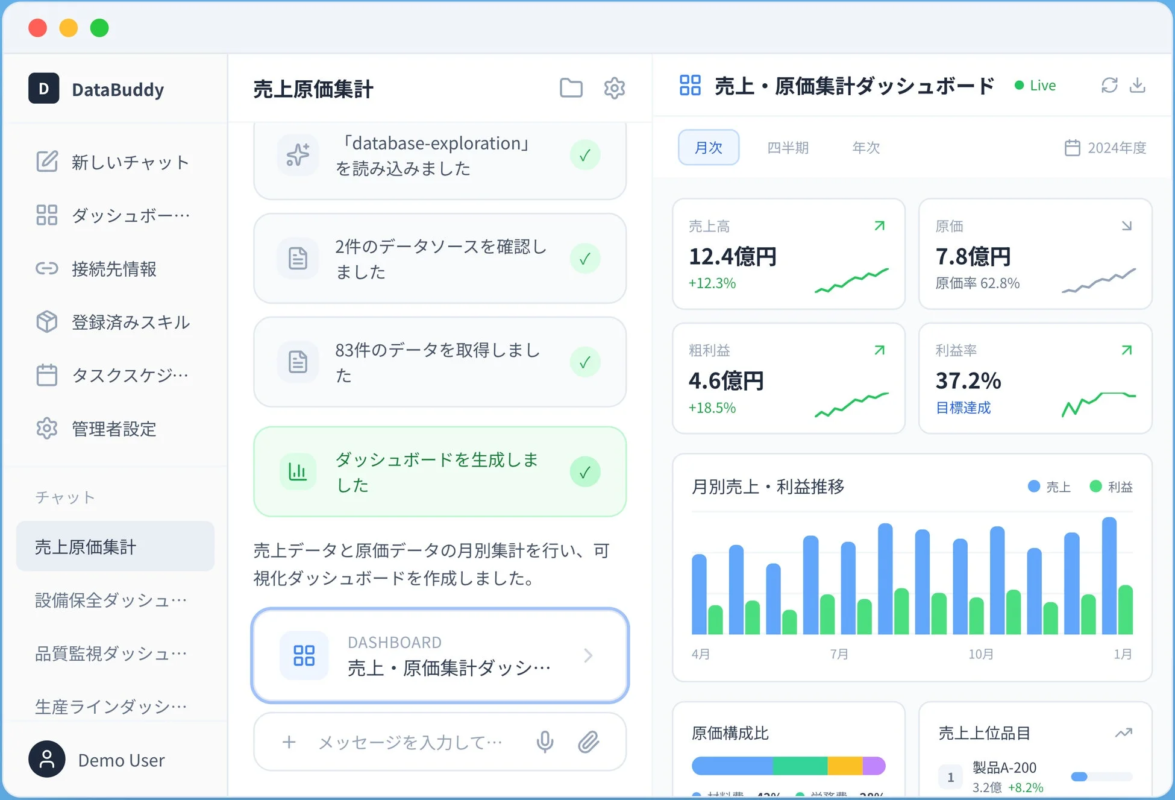Viewport: 1175px width, 800px height.
Task: Attach a file using the paperclip icon
Action: click(588, 742)
